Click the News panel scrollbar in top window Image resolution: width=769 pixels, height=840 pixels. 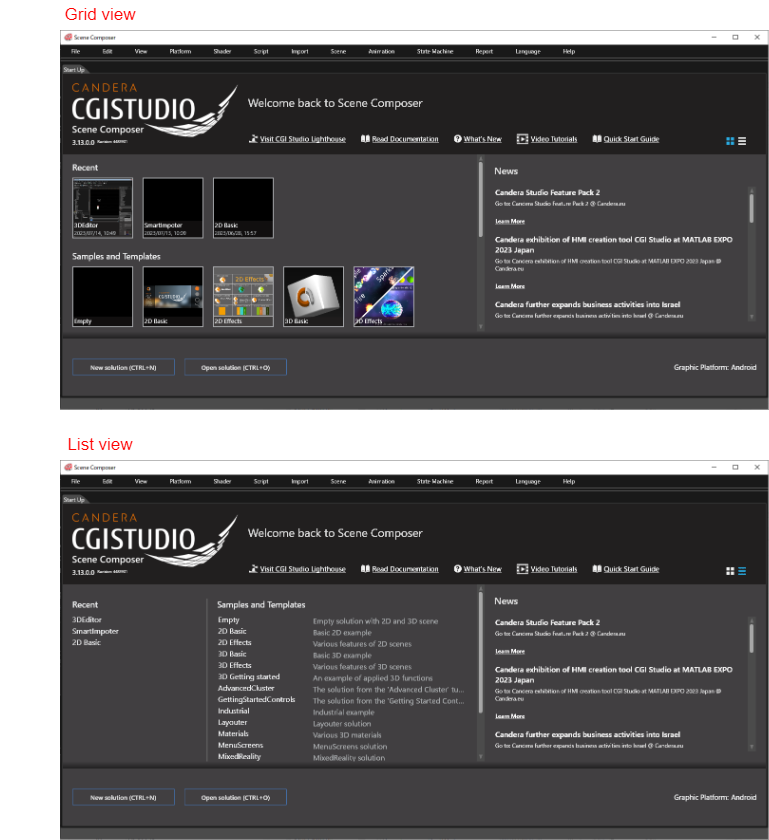[x=751, y=208]
